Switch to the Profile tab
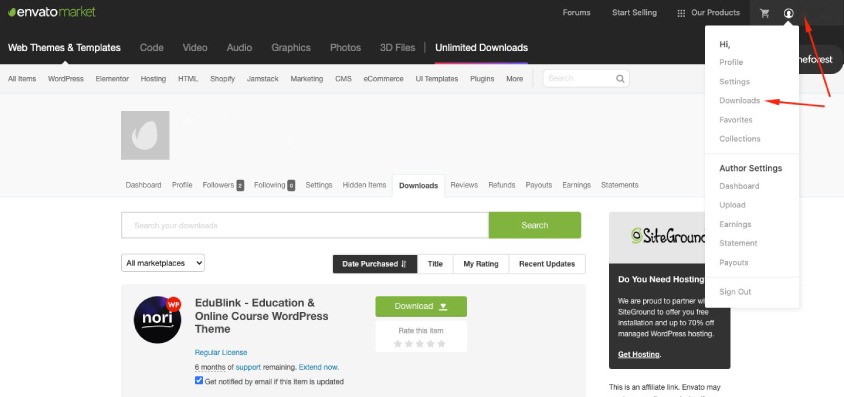The width and height of the screenshot is (844, 397). pos(182,185)
